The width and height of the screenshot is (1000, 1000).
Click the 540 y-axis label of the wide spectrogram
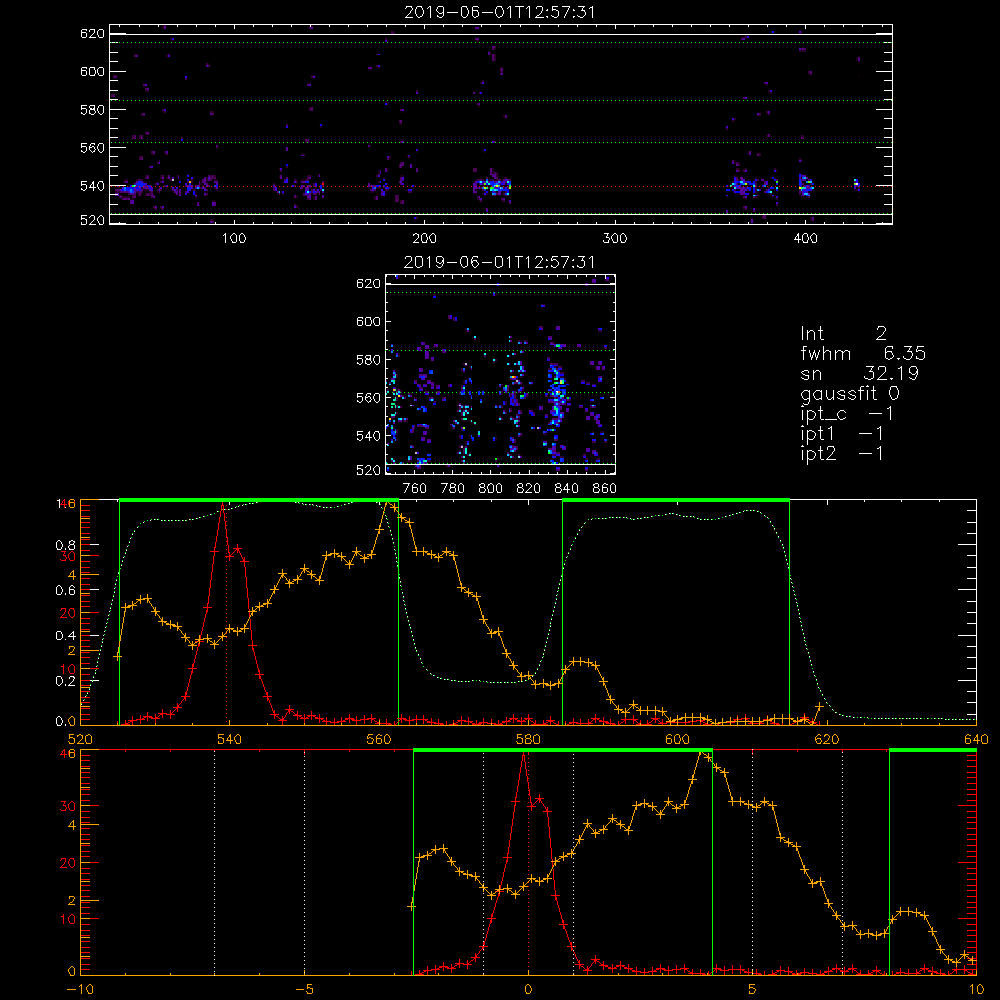[x=92, y=186]
